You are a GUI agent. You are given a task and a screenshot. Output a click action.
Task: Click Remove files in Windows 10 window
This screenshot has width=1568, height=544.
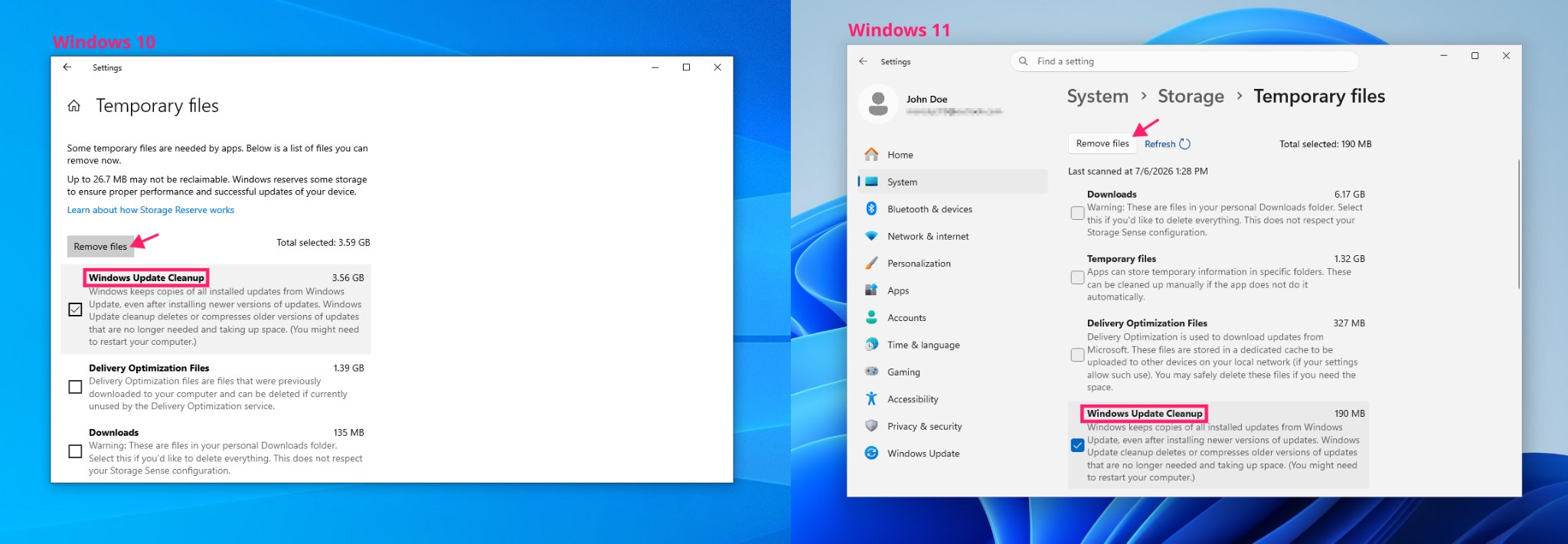[x=100, y=247]
